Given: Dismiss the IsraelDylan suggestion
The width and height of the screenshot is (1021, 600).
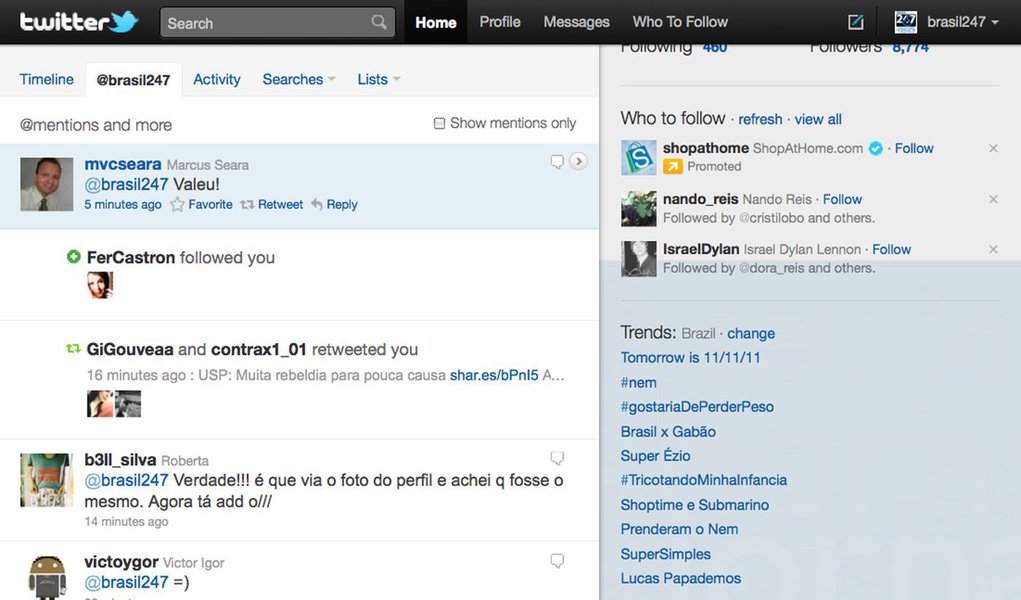Looking at the screenshot, I should click(x=993, y=250).
